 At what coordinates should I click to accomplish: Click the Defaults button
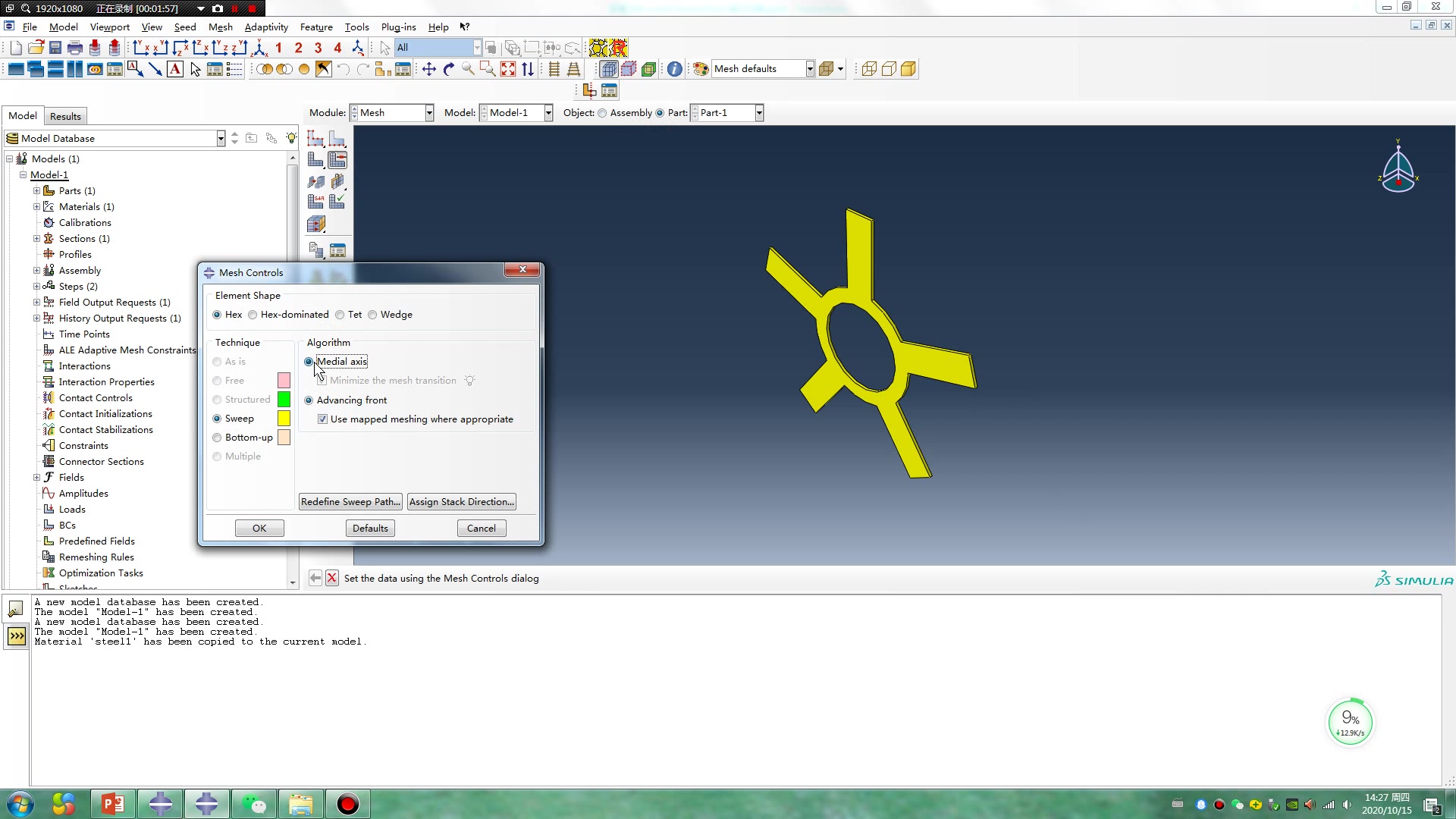369,527
